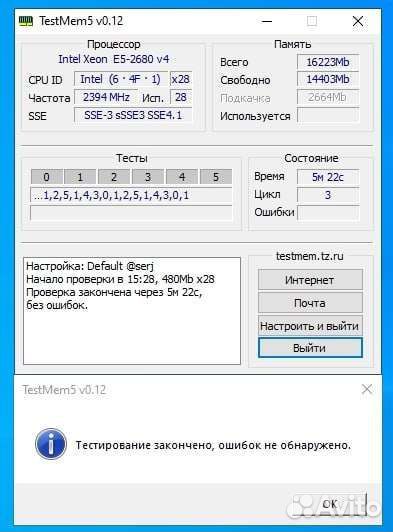Click the Цикл value 3 field

pos(328,195)
